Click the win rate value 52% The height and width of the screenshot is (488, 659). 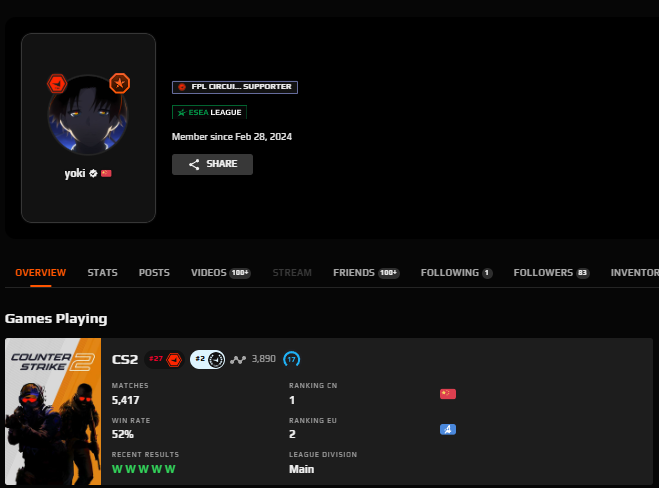123,434
